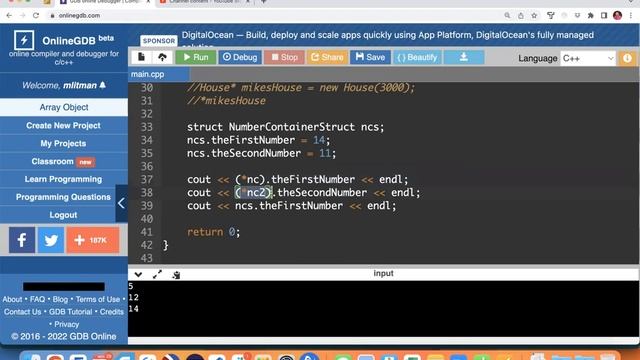Switch to the main.cpp tab
The height and width of the screenshot is (360, 640).
point(158,74)
